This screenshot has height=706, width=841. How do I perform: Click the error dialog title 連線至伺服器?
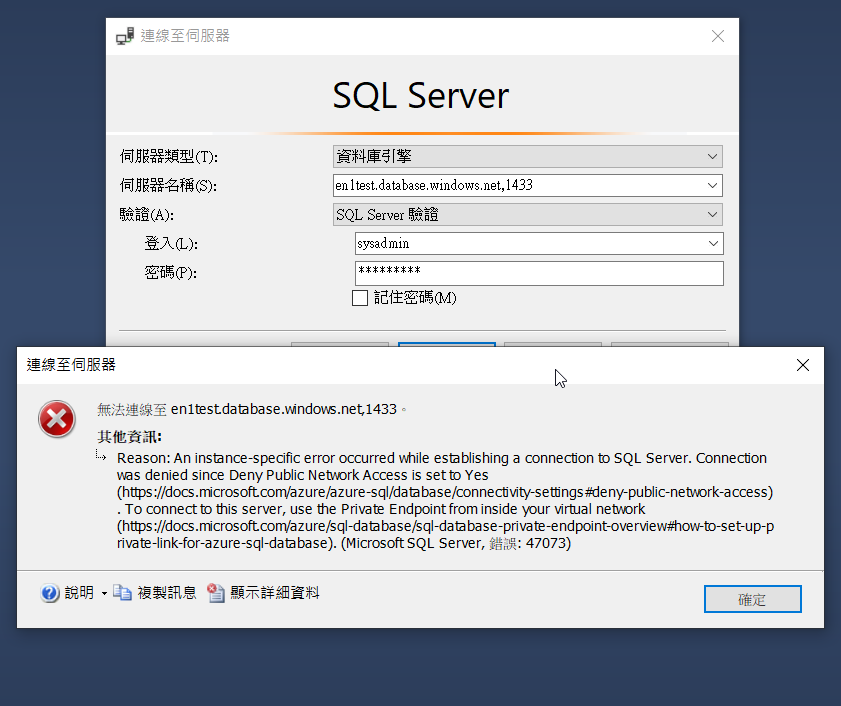coord(71,365)
